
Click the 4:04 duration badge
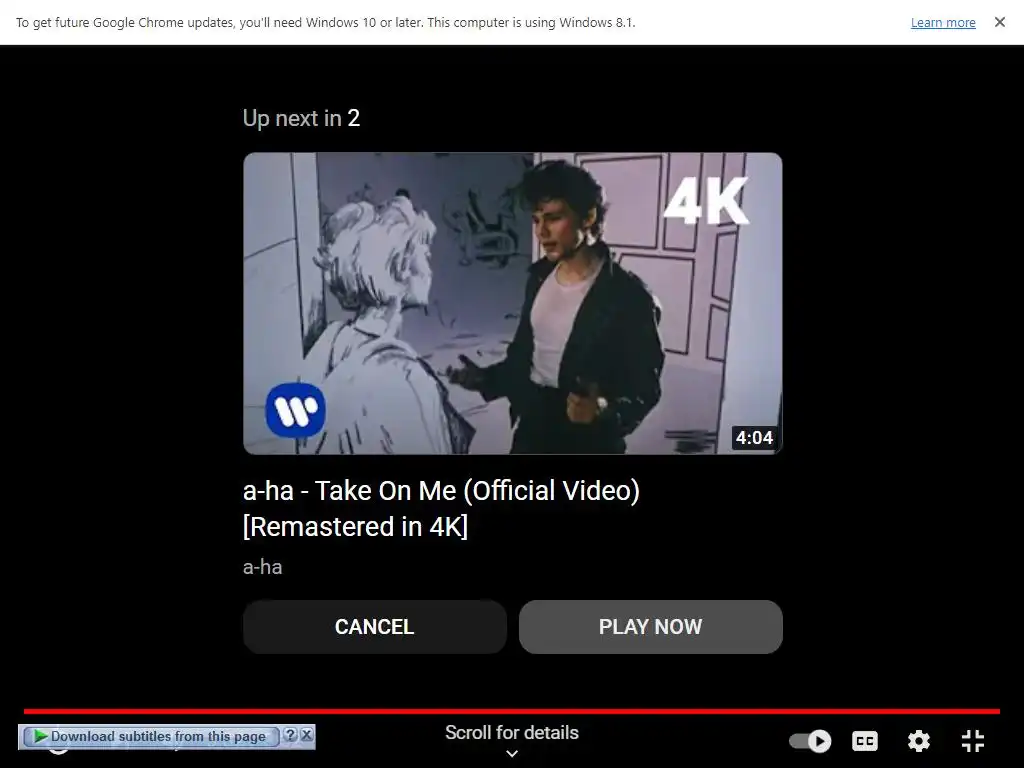754,438
